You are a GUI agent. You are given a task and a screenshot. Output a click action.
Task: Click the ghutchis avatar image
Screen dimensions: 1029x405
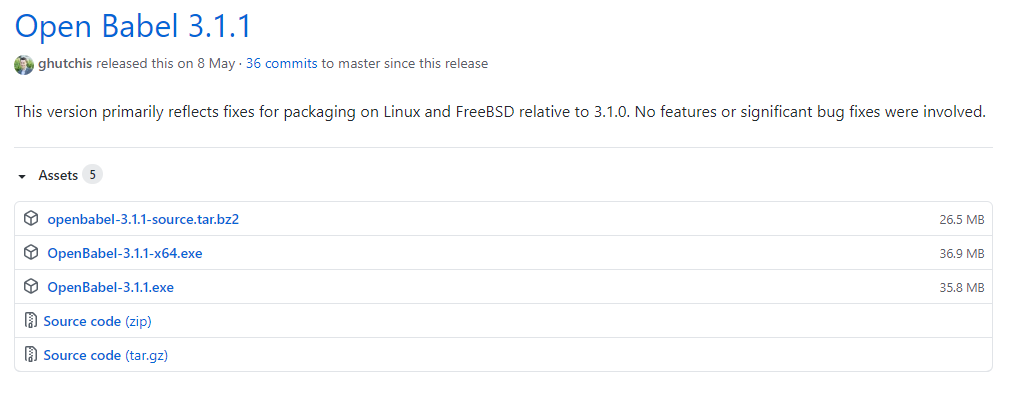coord(24,64)
